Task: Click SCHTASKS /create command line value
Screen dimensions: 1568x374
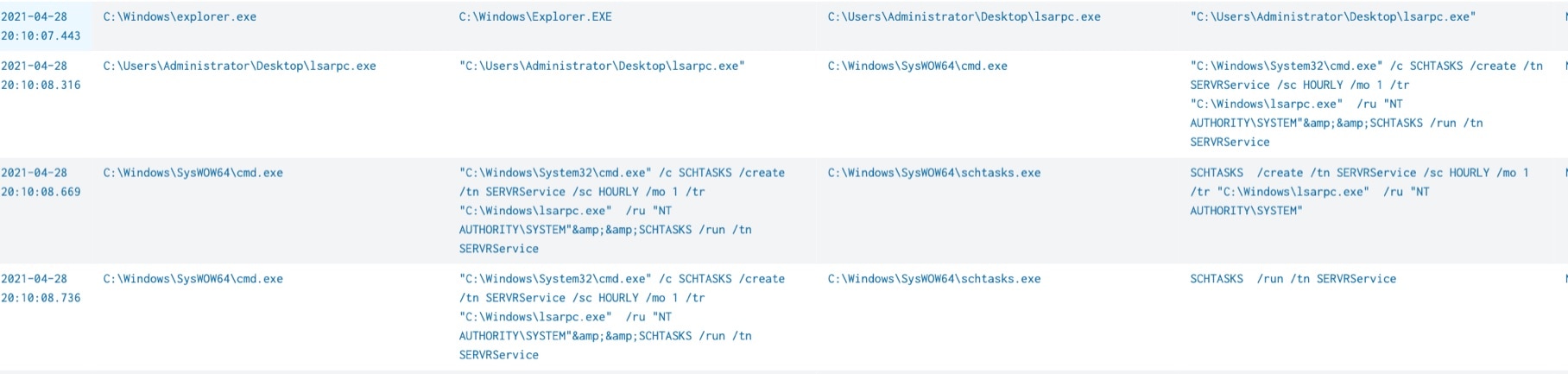Action: coord(1358,192)
